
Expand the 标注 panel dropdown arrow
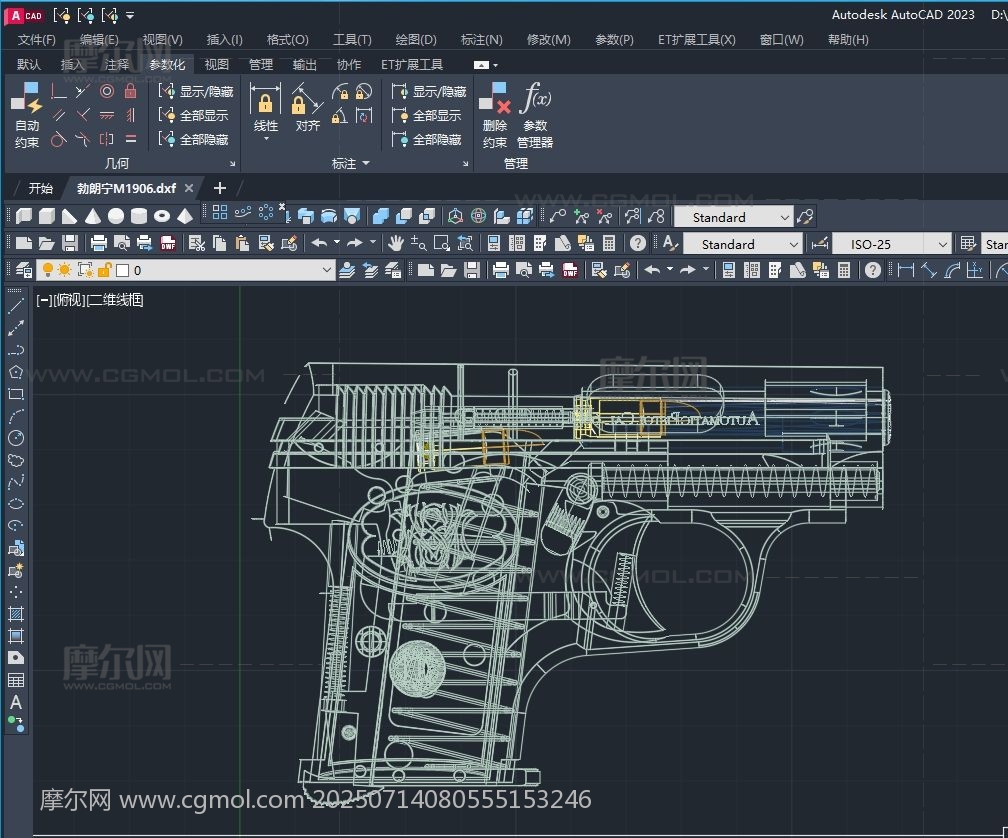(x=366, y=163)
